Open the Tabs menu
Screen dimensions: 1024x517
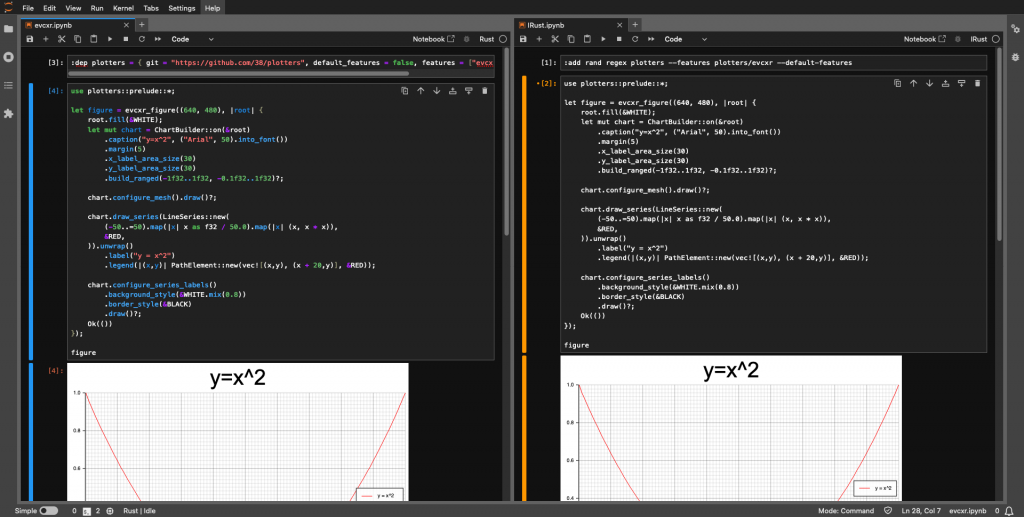[x=151, y=8]
